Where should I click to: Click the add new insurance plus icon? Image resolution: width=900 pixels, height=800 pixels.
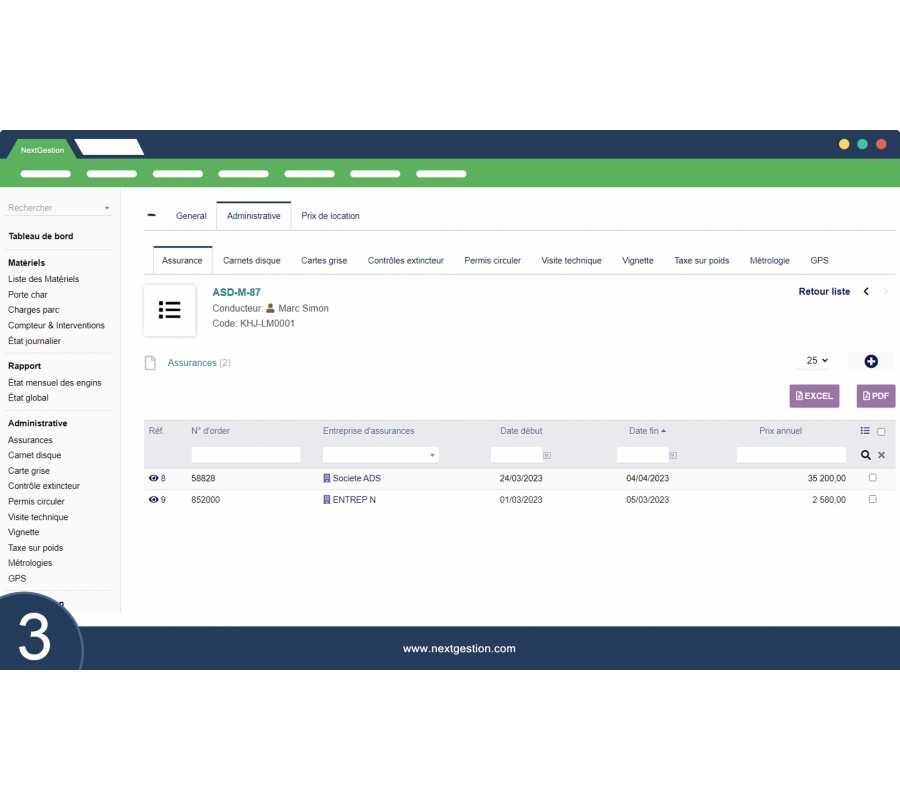(x=870, y=361)
